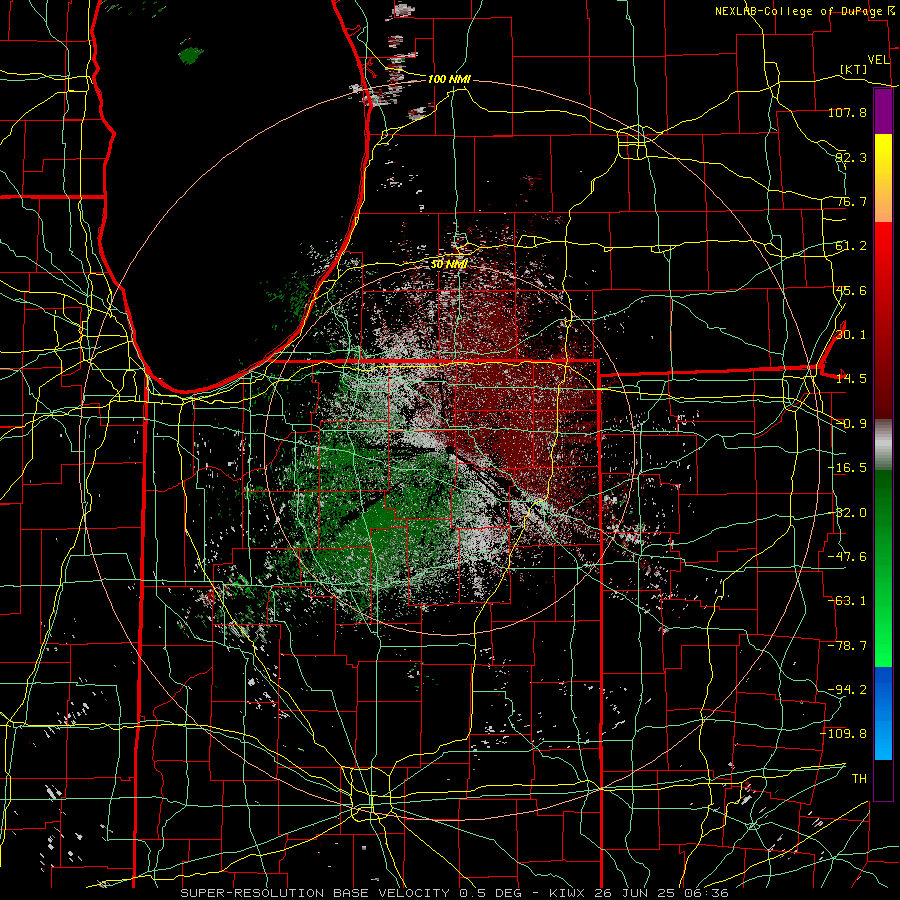
Task: Pick the black TH segment of the color bar
Action: click(883, 779)
